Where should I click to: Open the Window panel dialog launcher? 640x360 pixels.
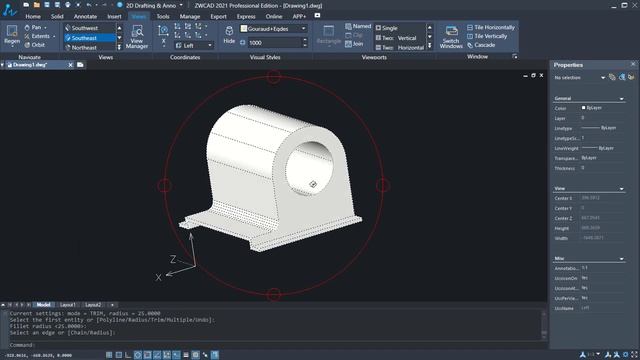click(515, 57)
